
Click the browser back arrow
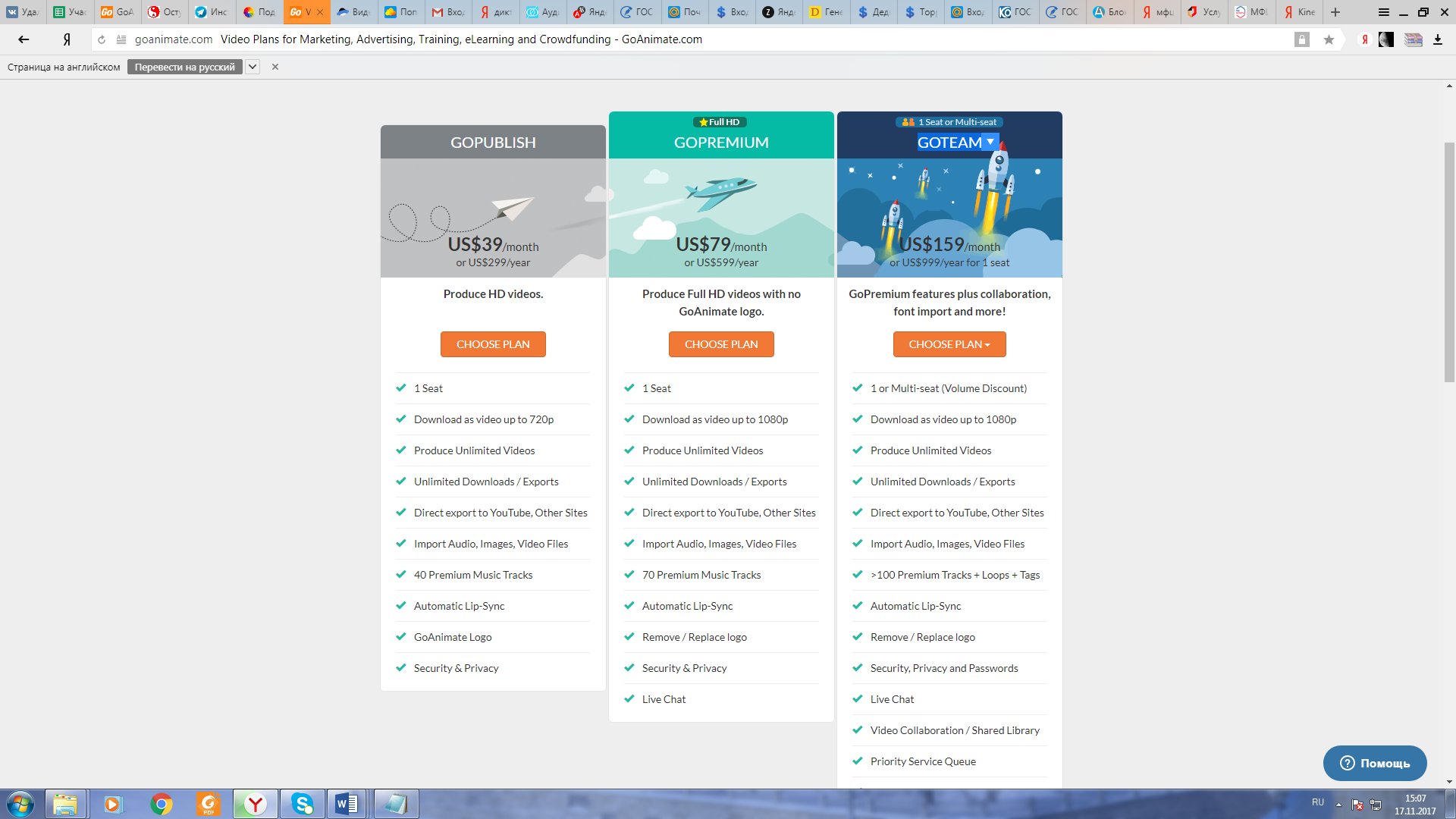tap(24, 39)
